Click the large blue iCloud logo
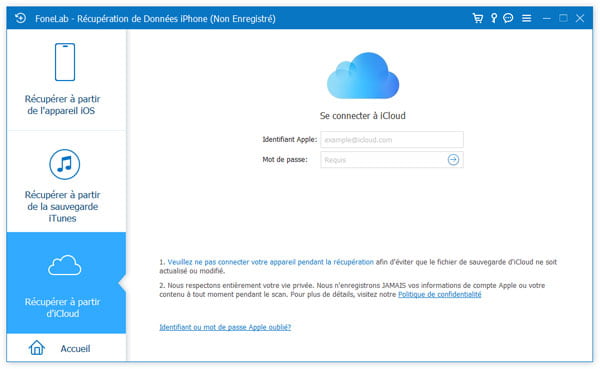The width and height of the screenshot is (600, 369). click(363, 75)
